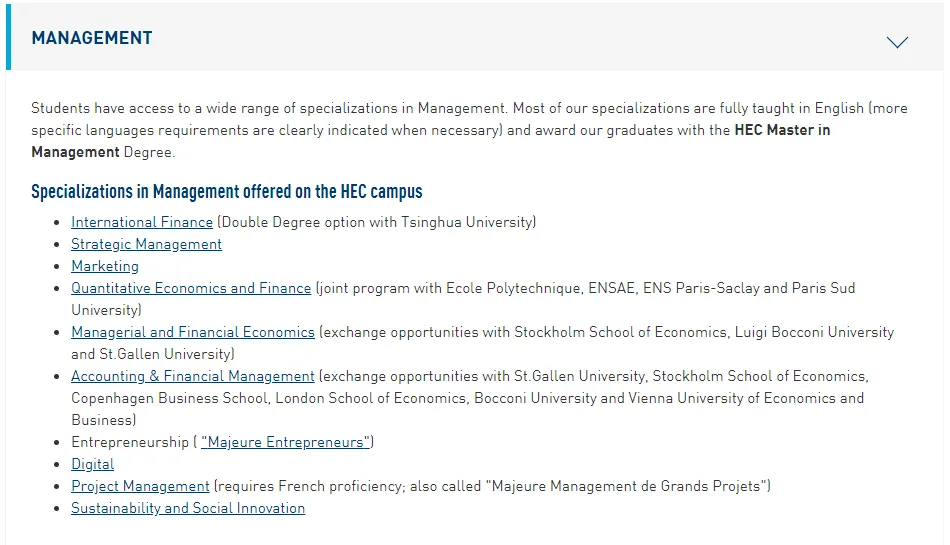Open the Project Management link
The image size is (950, 545).
click(x=140, y=486)
